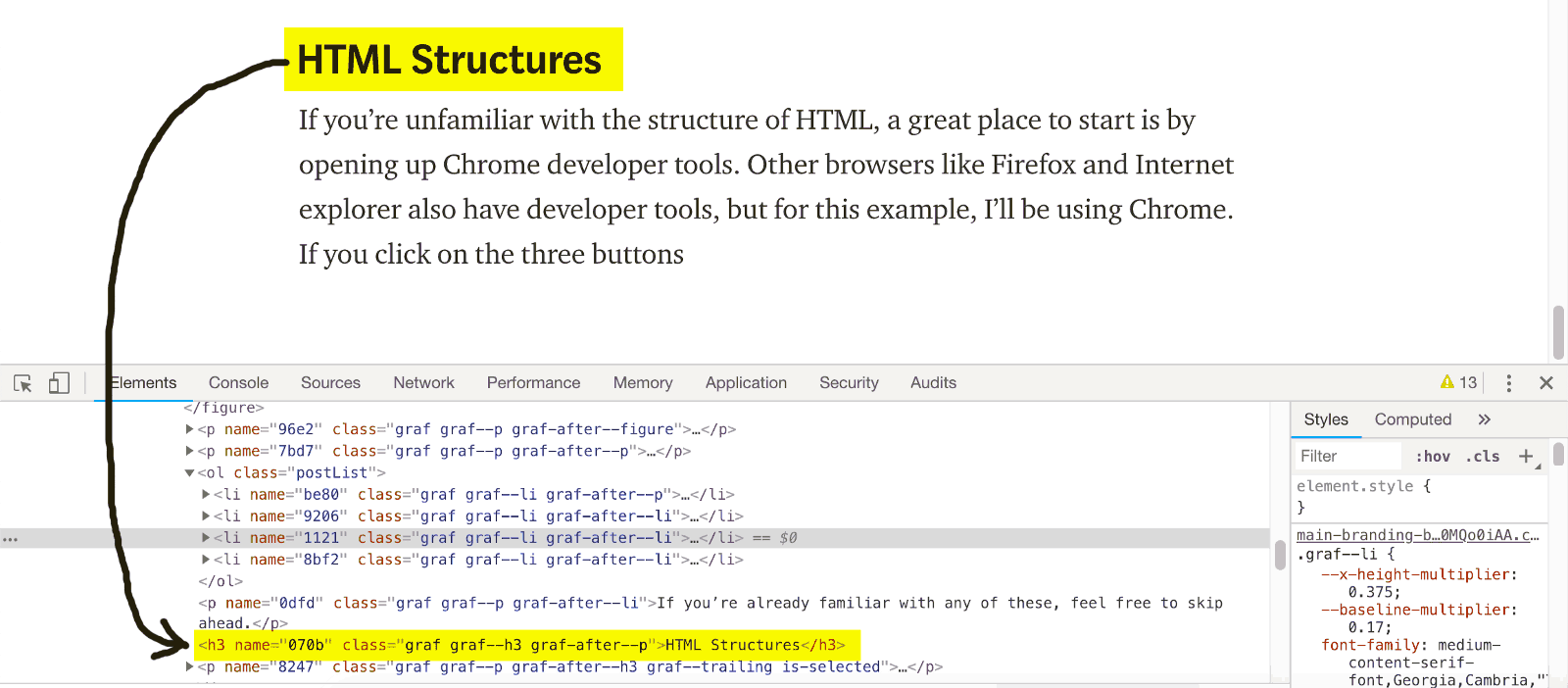Viewport: 1568px width, 688px height.
Task: Collapse the ol postList node
Action: tap(189, 472)
